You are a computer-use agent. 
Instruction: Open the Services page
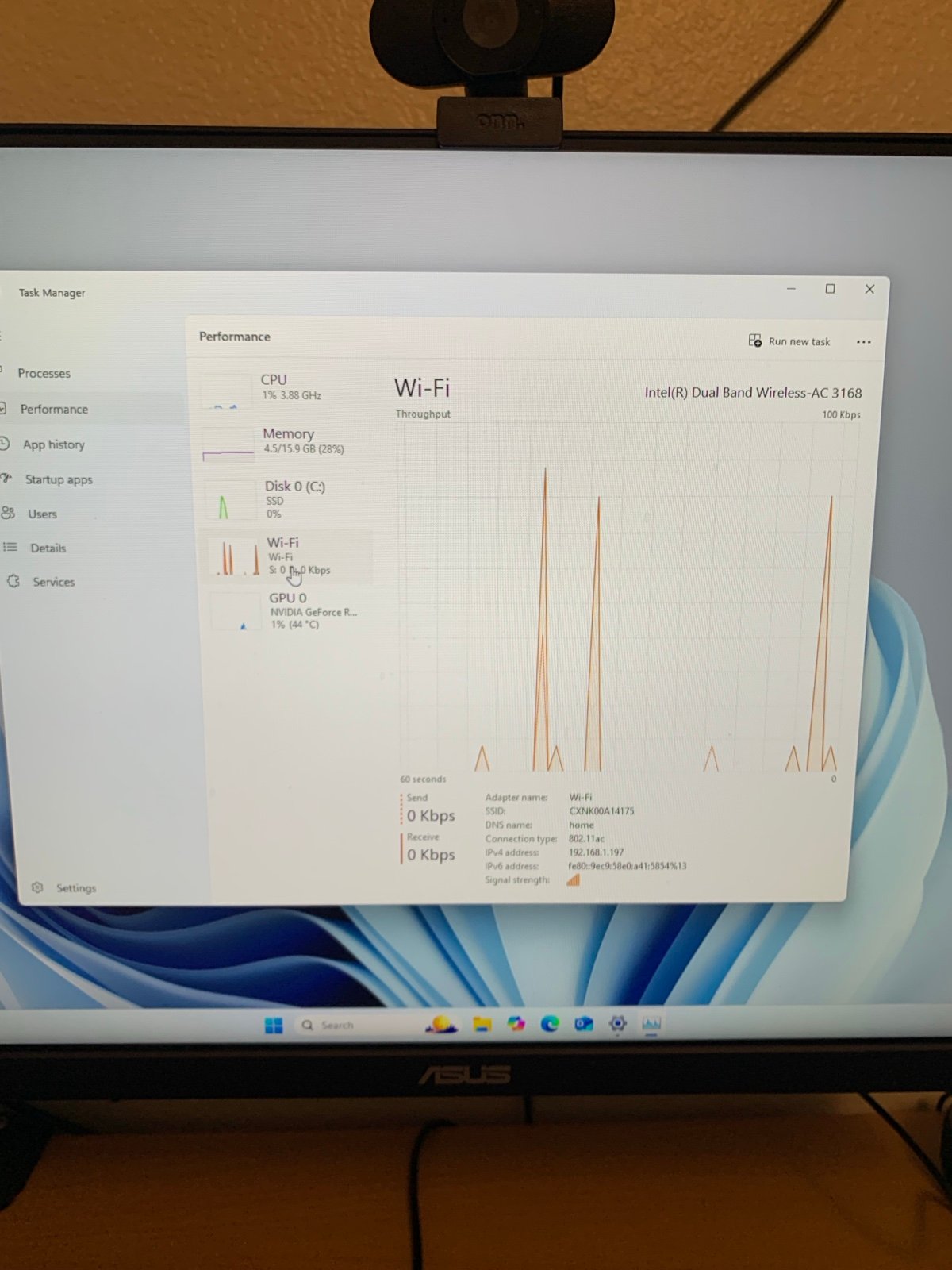[x=53, y=582]
